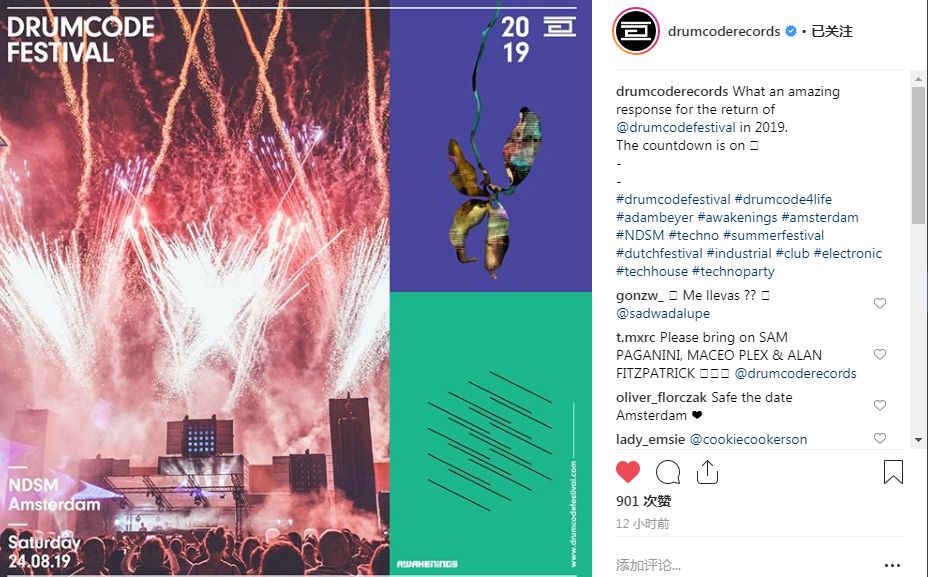Save post with bookmark icon
Screen dimensions: 928x577
[893, 472]
